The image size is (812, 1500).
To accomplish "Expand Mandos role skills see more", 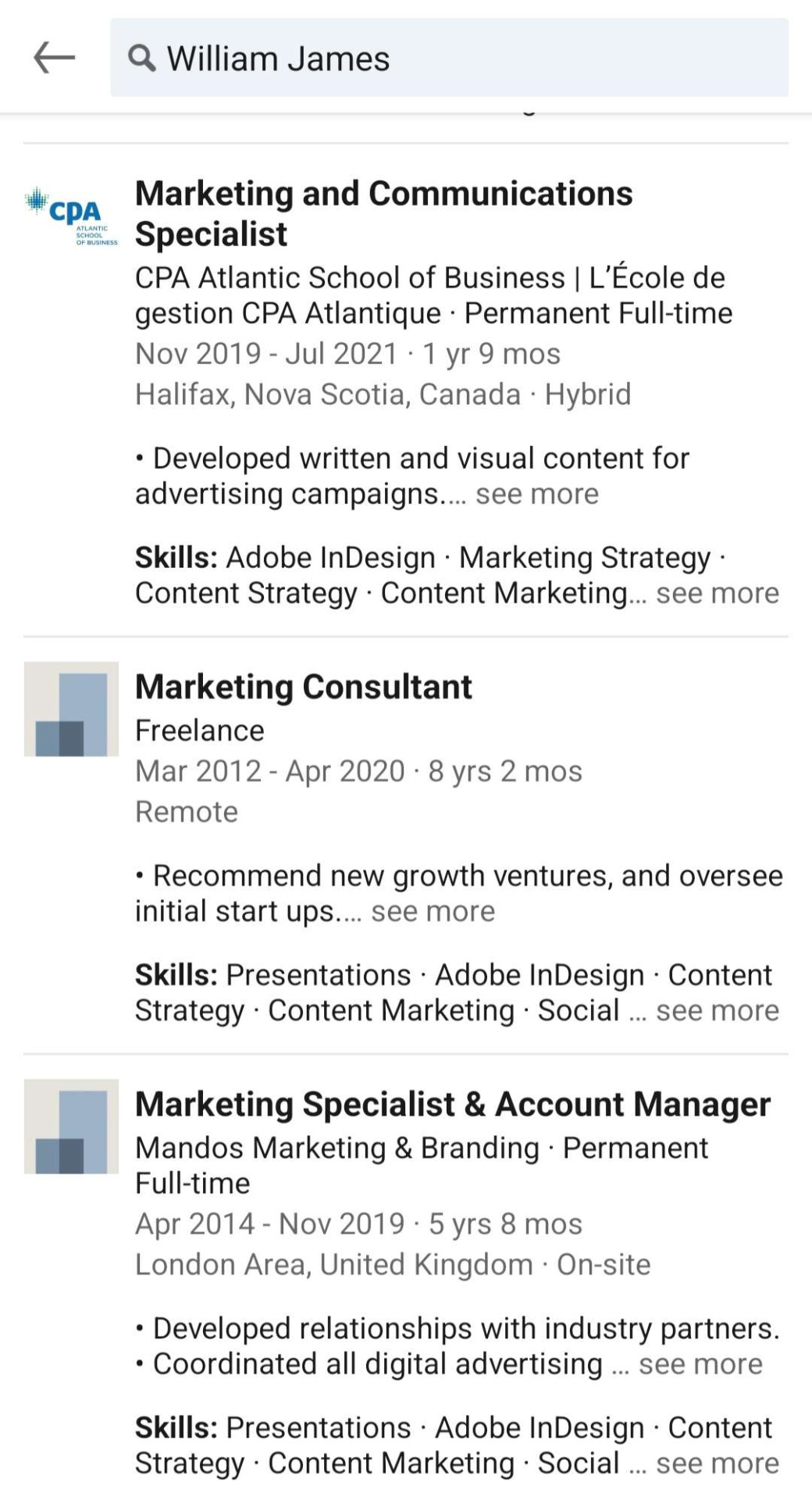I will pos(718,1462).
